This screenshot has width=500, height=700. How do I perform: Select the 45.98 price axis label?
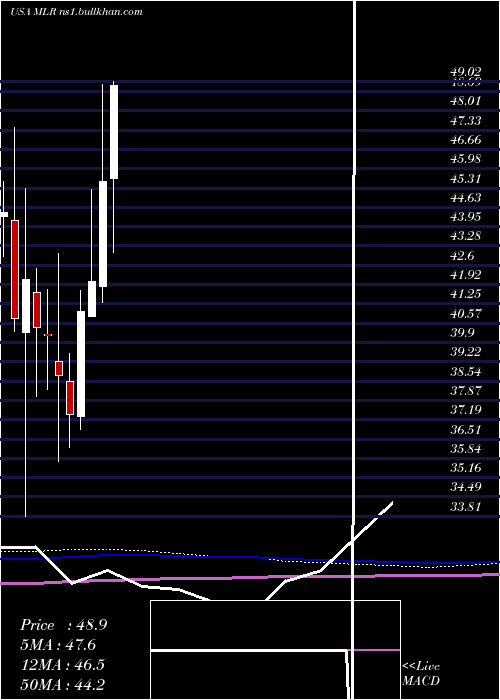point(465,159)
